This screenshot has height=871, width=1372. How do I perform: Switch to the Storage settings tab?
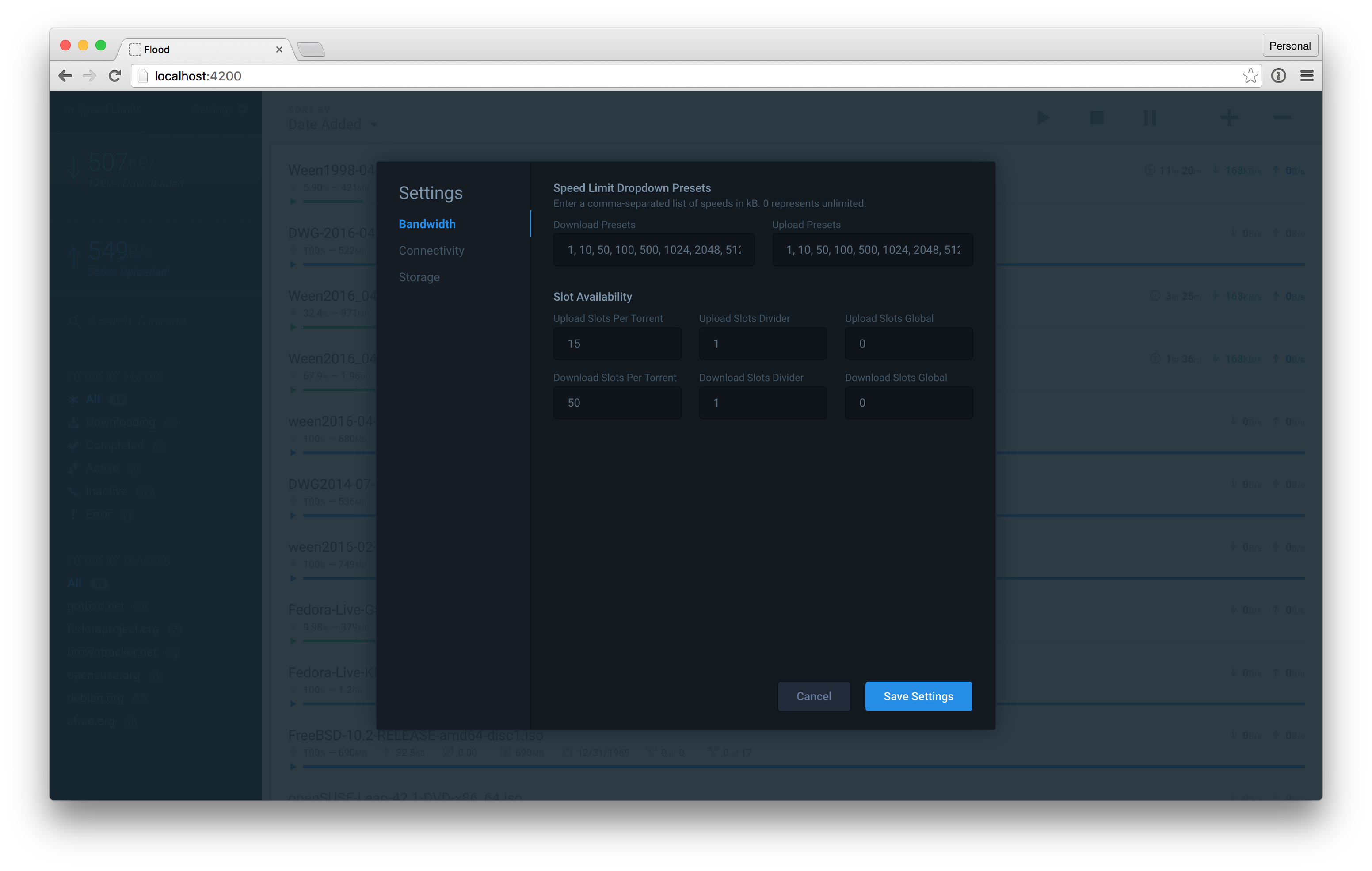coord(419,277)
